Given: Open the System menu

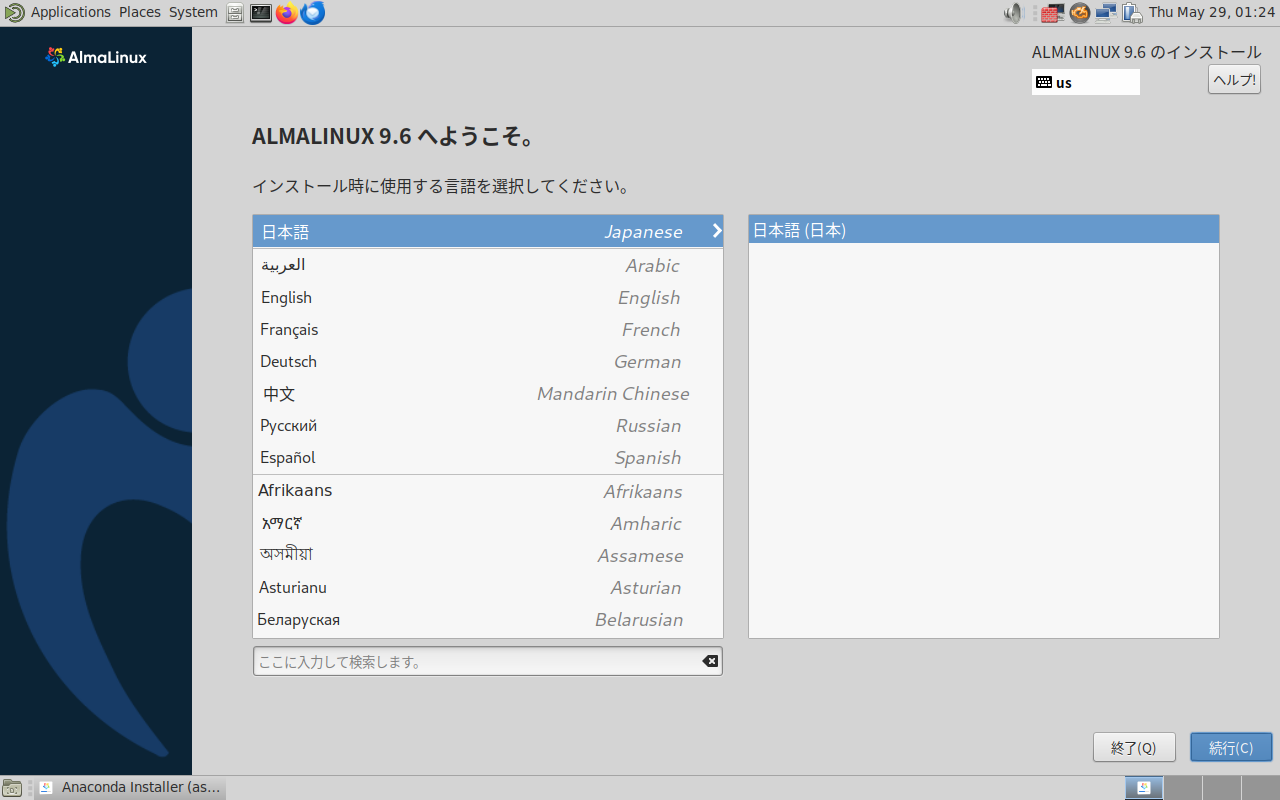Looking at the screenshot, I should (x=193, y=12).
